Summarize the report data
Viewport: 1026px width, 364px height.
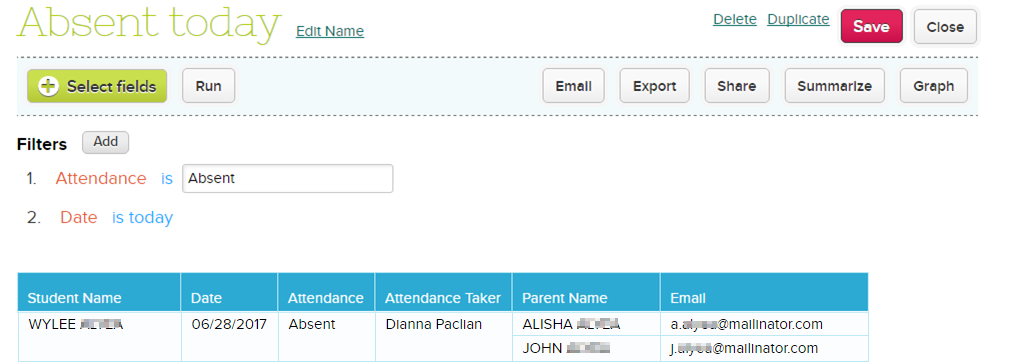(x=834, y=86)
